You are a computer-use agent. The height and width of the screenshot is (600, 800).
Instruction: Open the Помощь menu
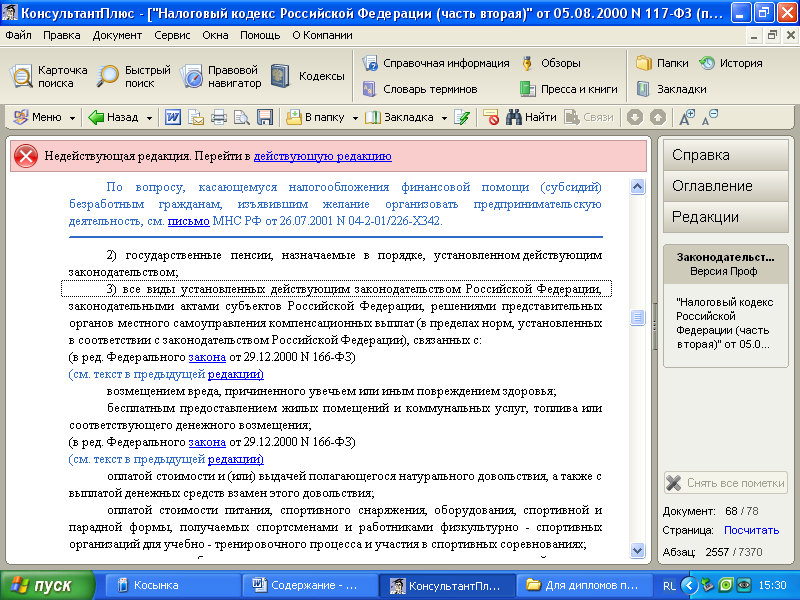tap(260, 35)
